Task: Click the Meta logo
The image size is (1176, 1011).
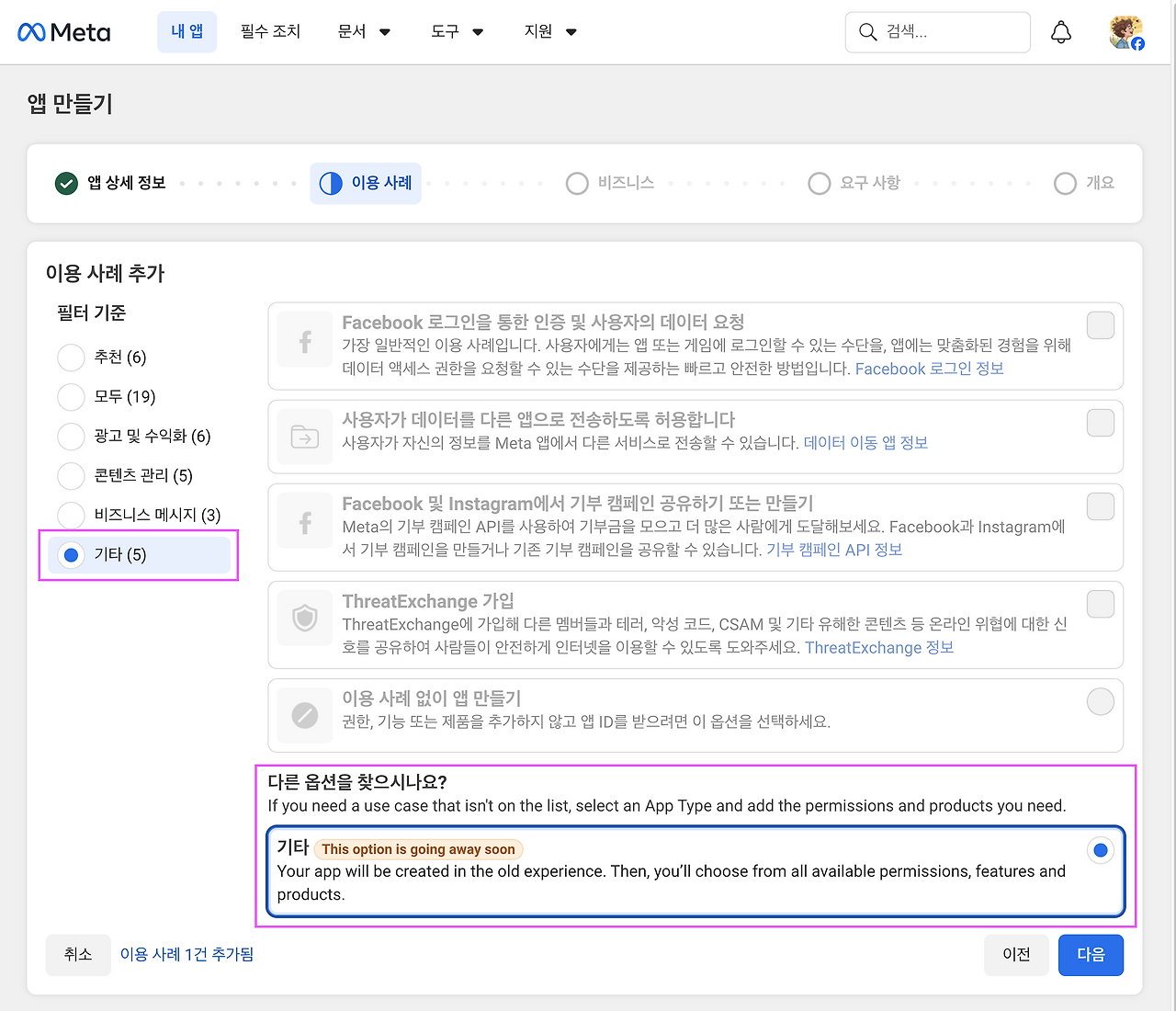Action: 64,32
